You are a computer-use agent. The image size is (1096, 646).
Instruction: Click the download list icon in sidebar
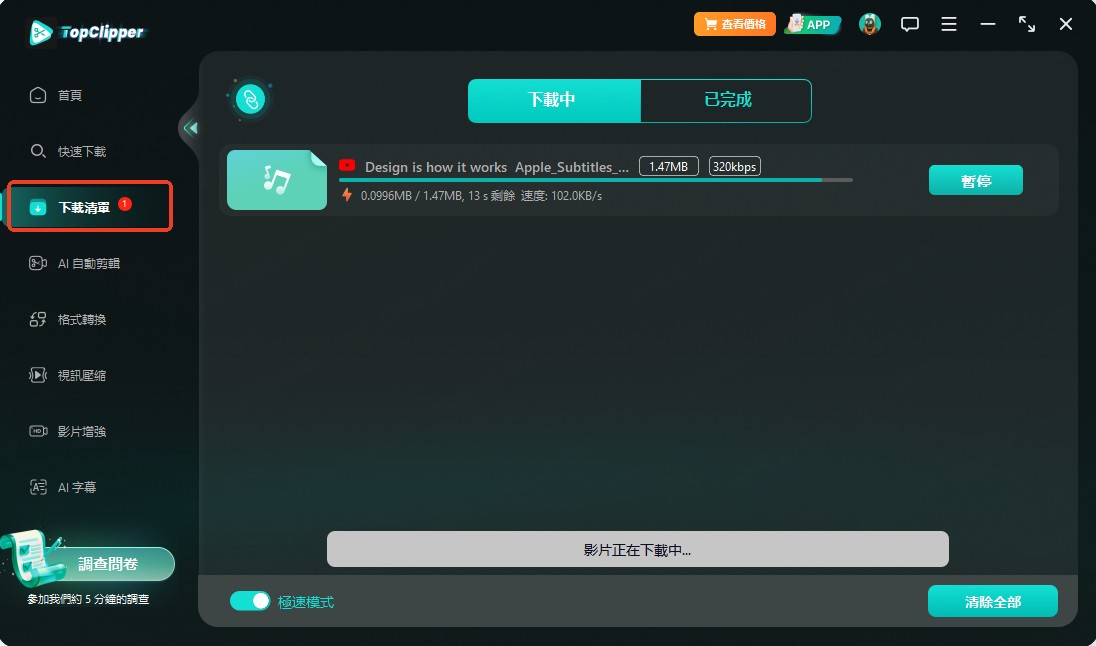point(38,207)
